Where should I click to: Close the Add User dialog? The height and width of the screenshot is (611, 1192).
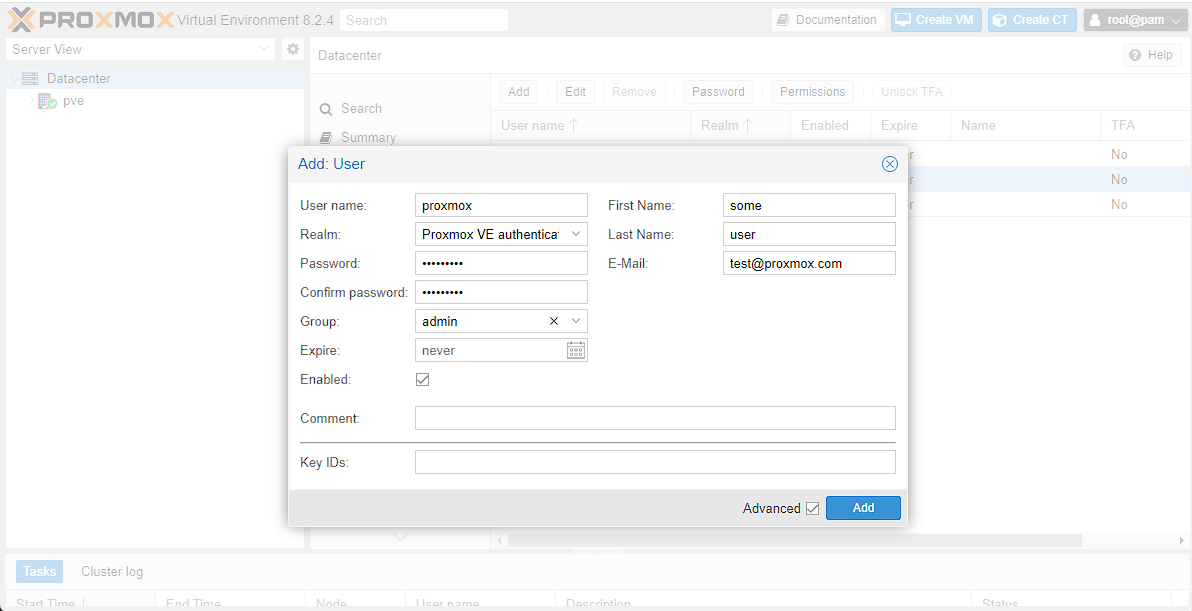(889, 164)
